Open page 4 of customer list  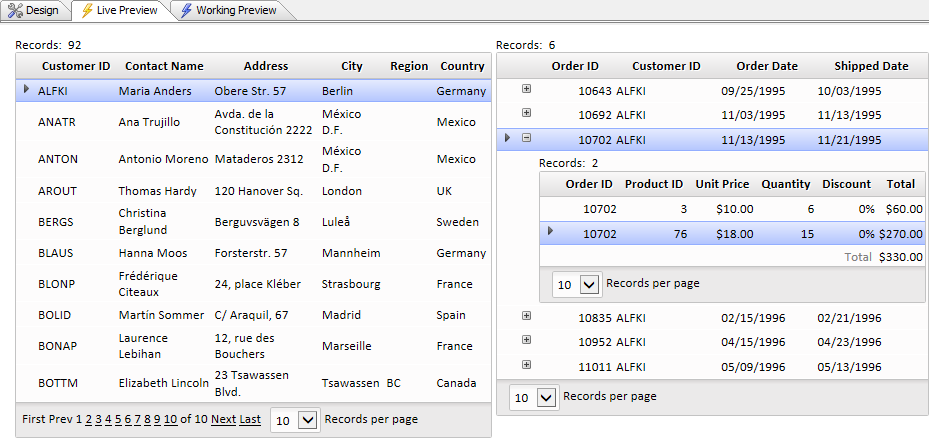[x=108, y=420]
